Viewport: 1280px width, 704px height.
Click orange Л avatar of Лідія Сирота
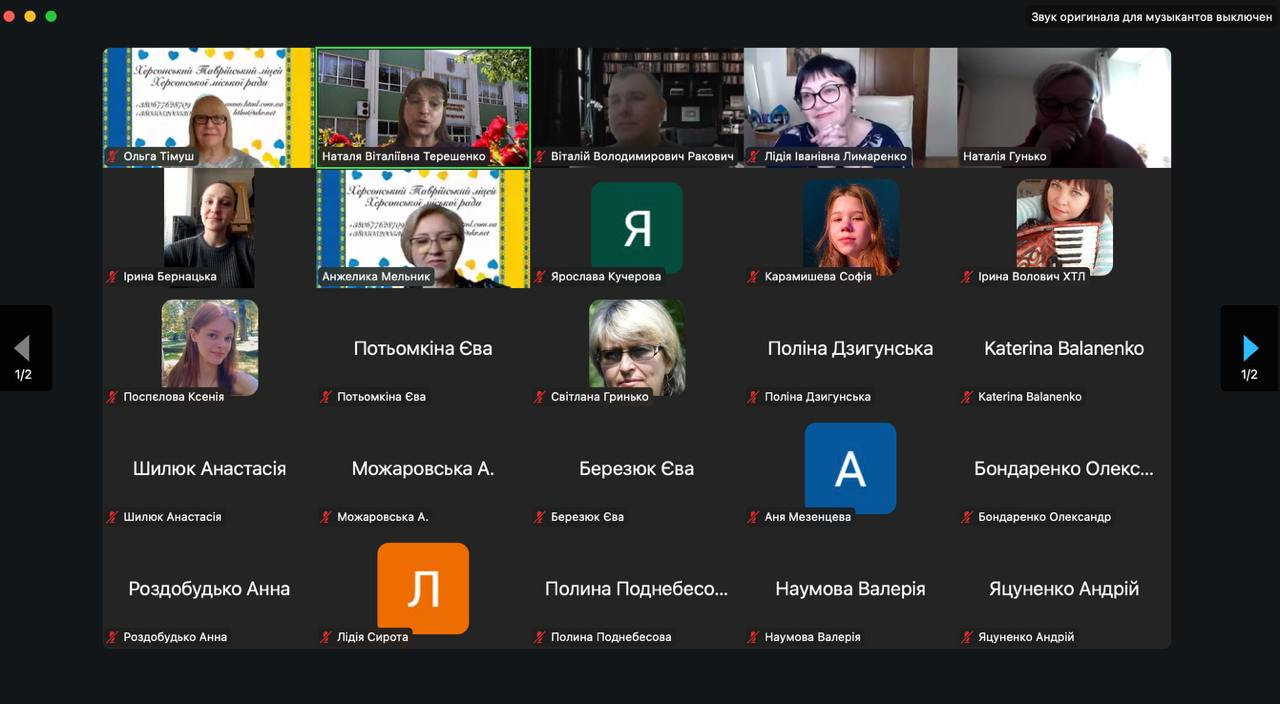pyautogui.click(x=423, y=588)
